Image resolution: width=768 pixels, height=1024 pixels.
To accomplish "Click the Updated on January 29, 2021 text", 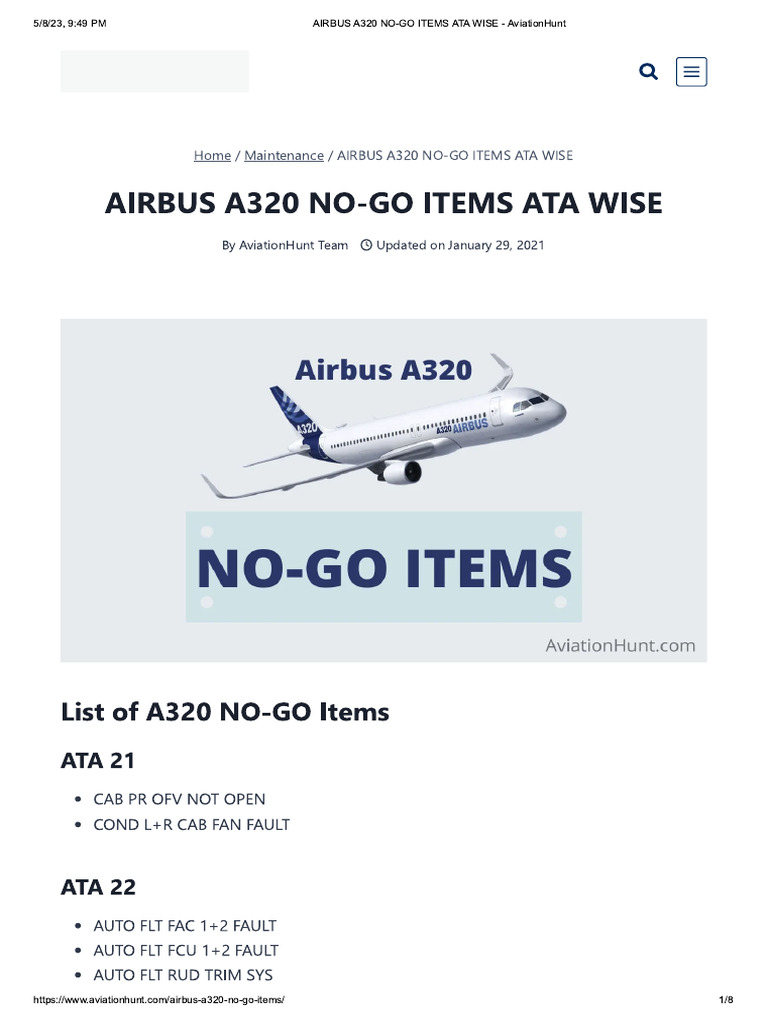I will click(460, 245).
